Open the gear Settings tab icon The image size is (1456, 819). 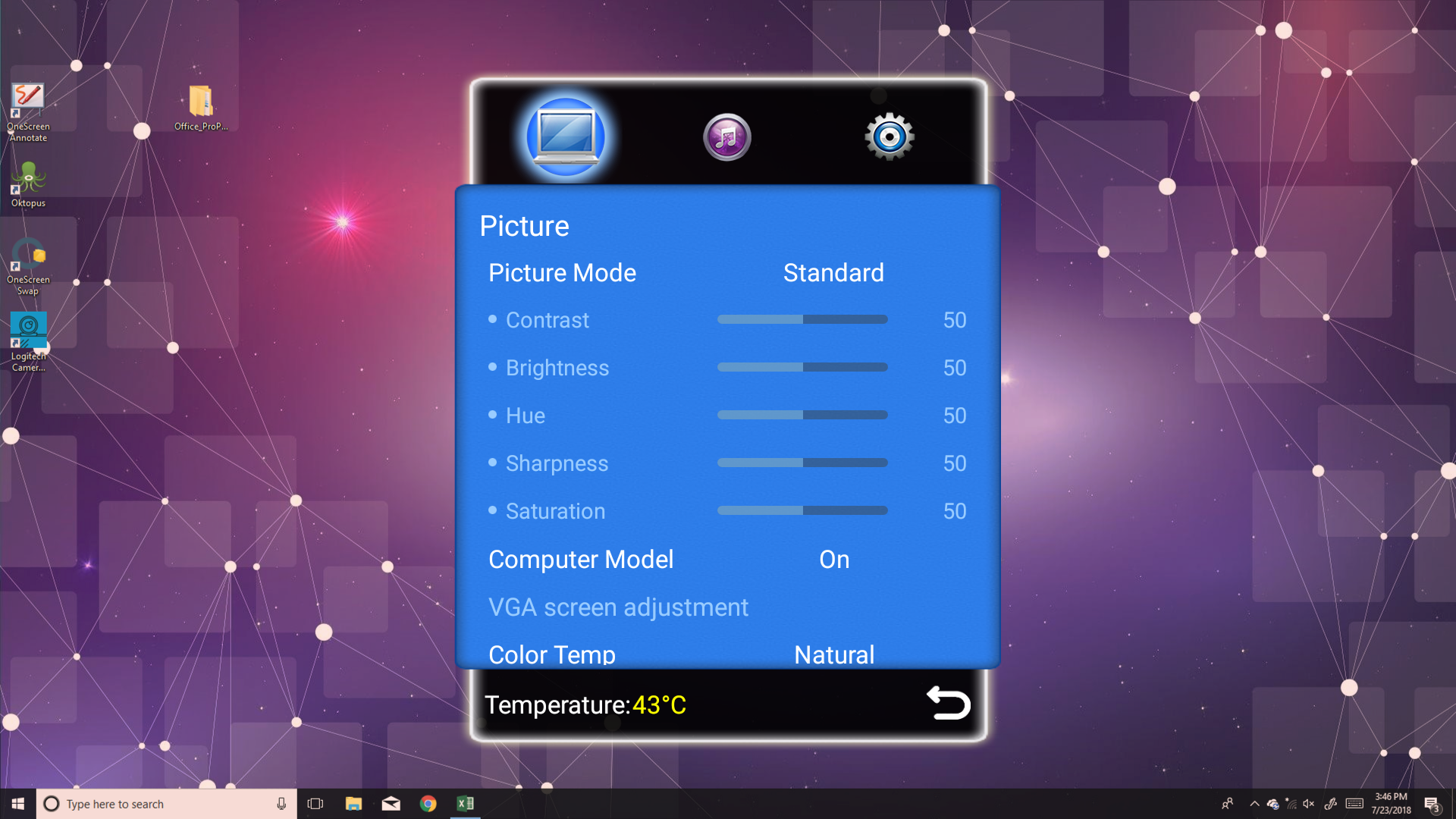coord(889,136)
